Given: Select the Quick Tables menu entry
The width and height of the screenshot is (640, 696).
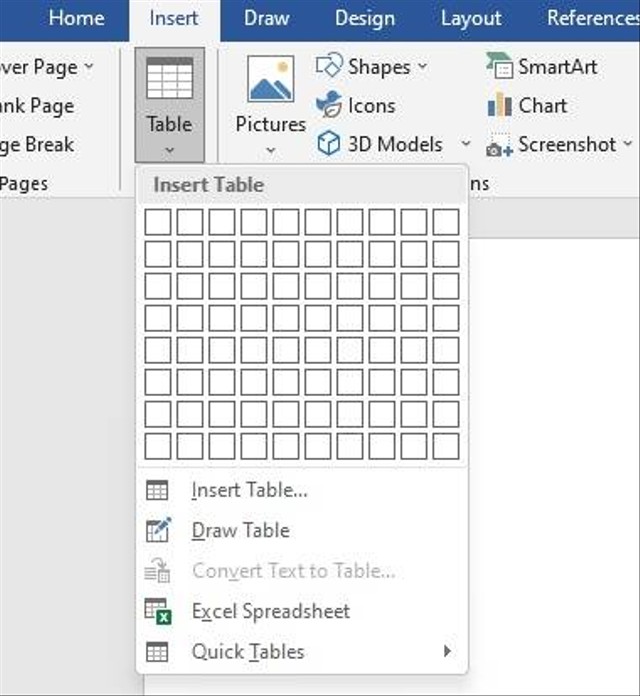Looking at the screenshot, I should click(x=248, y=652).
